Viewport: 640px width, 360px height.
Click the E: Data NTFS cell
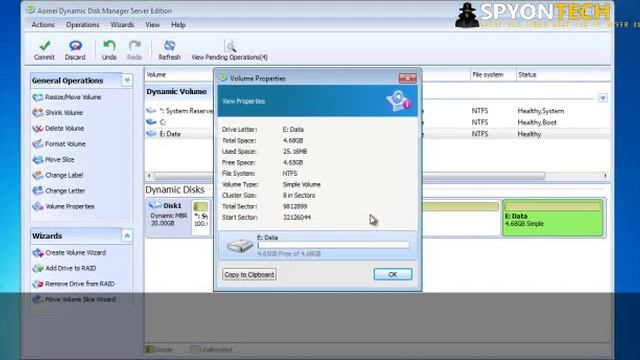pyautogui.click(x=480, y=134)
